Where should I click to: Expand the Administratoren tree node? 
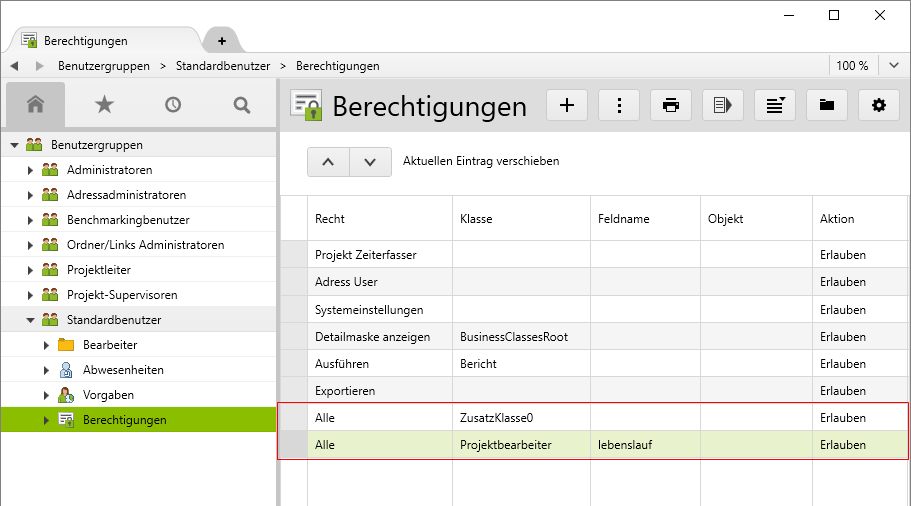(30, 170)
